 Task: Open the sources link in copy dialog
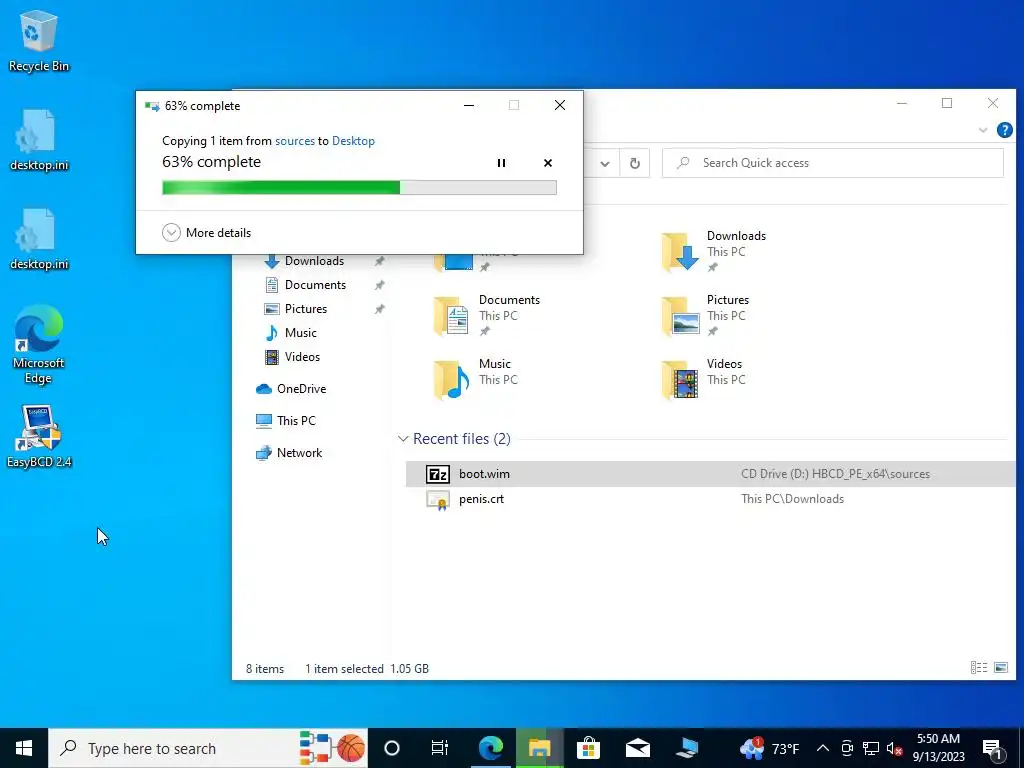tap(295, 140)
